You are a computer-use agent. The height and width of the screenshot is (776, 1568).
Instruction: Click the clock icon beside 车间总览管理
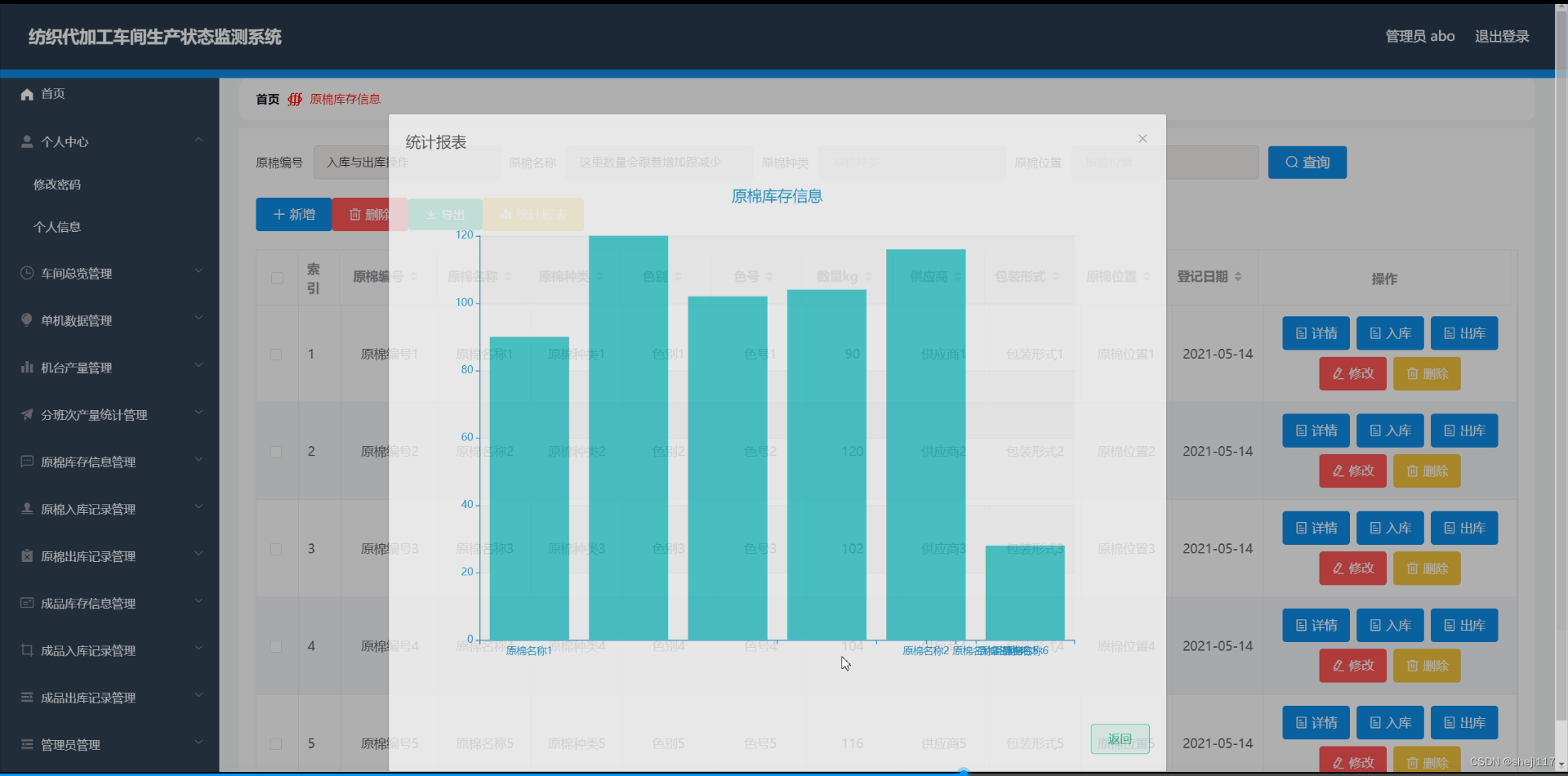click(x=27, y=272)
